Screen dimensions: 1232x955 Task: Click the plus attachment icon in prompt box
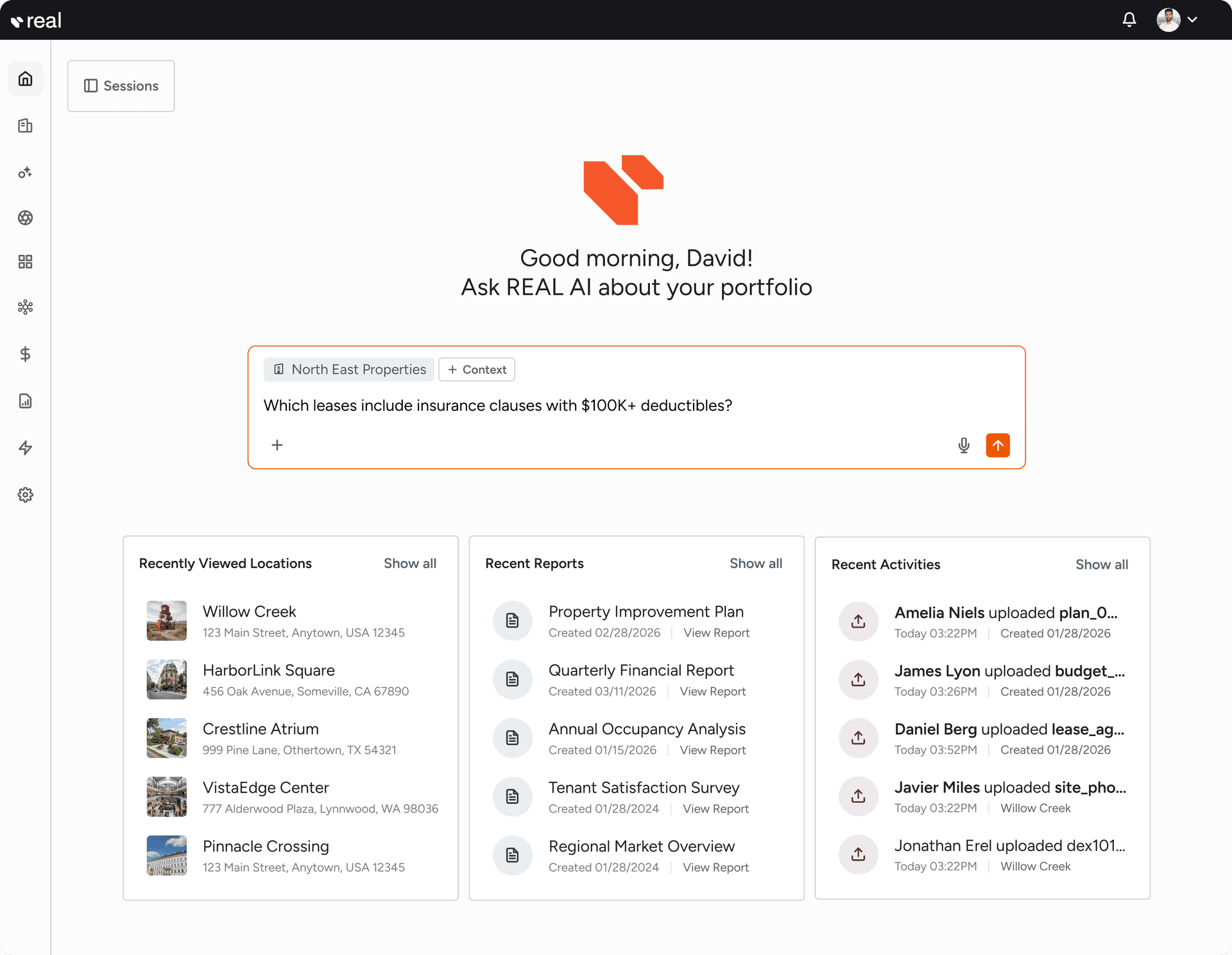pyautogui.click(x=277, y=445)
